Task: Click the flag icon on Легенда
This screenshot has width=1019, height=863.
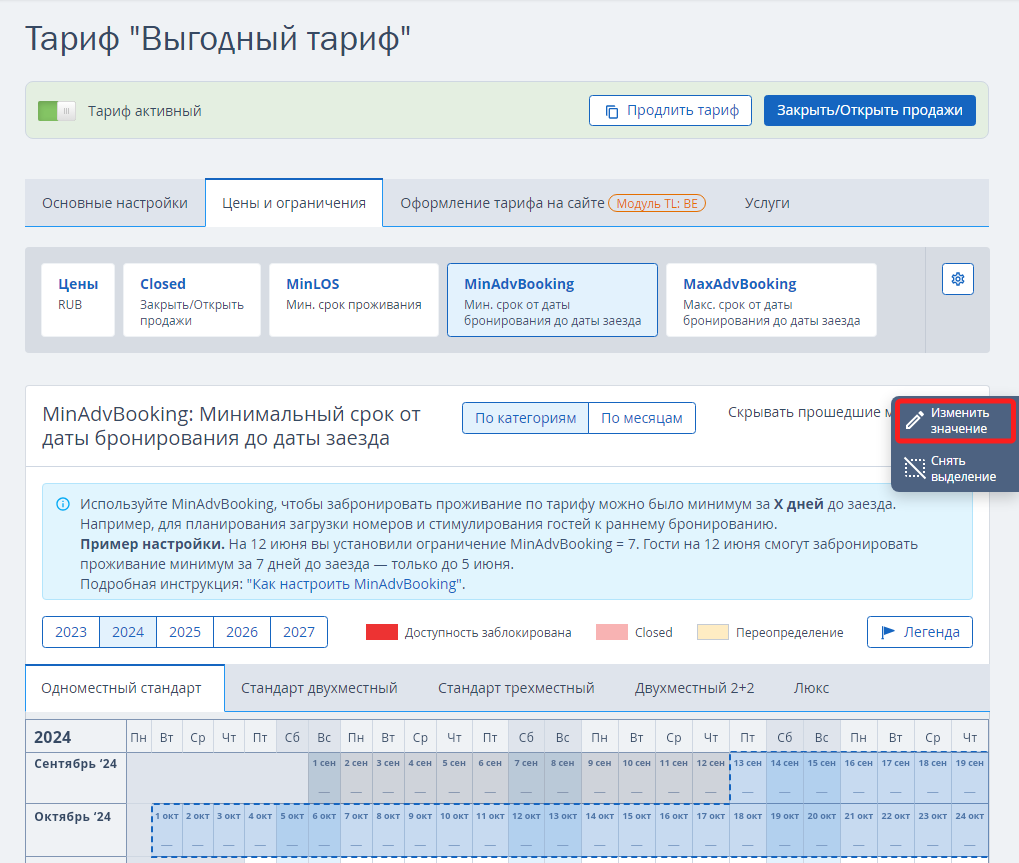Action: coord(887,632)
